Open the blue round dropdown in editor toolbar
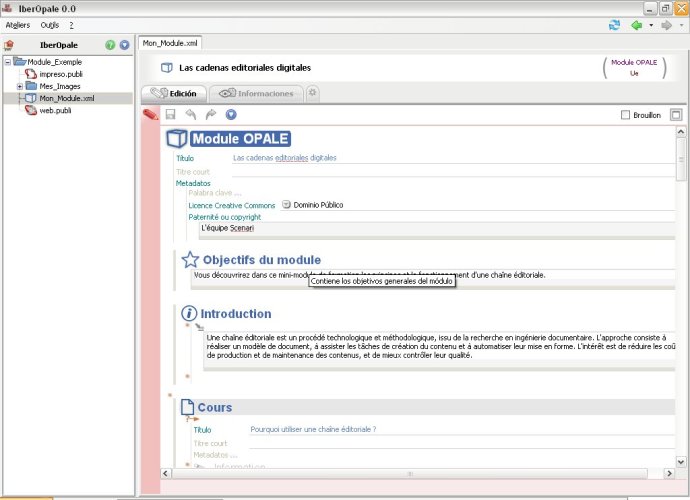 click(231, 114)
